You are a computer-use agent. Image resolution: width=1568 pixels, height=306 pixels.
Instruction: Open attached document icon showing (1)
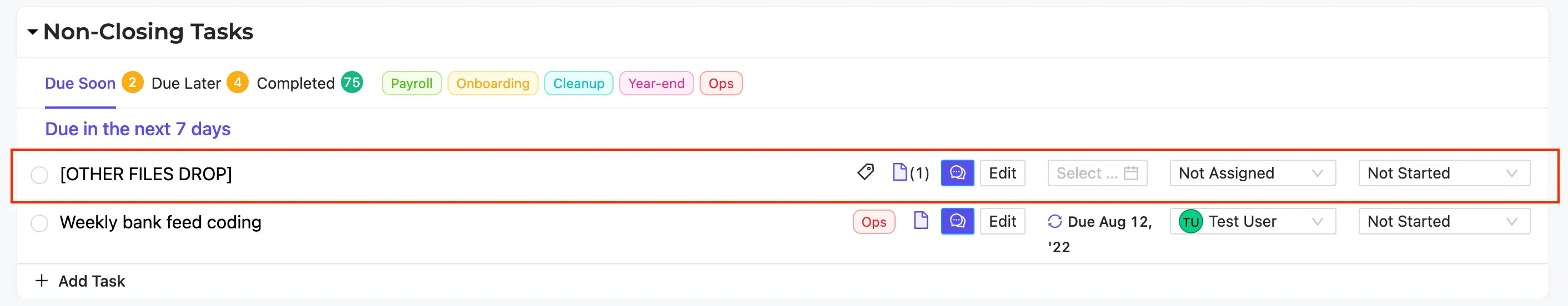coord(911,173)
